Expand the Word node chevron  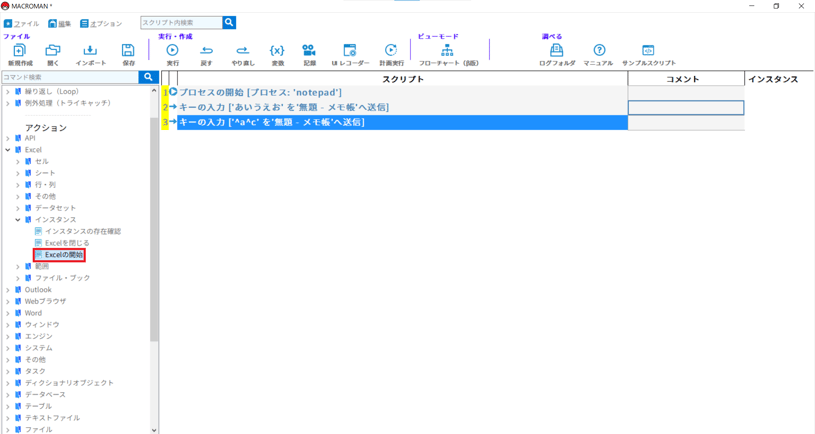(x=8, y=313)
